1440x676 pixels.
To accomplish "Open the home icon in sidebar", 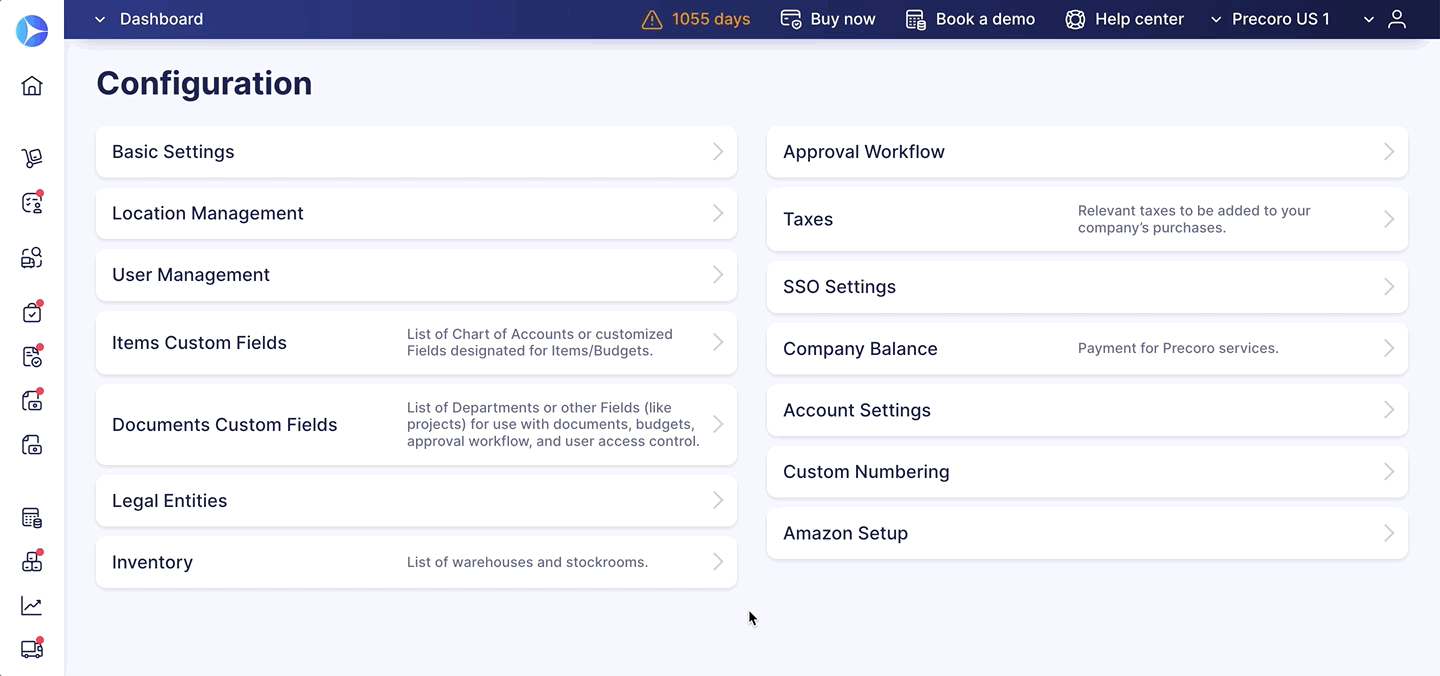I will [x=32, y=86].
